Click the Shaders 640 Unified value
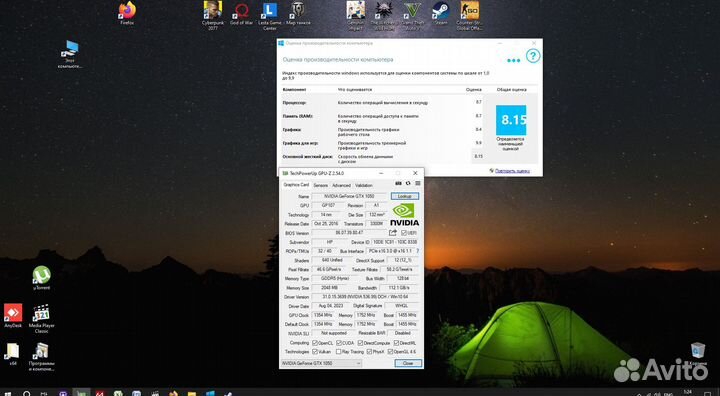The width and height of the screenshot is (720, 396). click(x=331, y=260)
